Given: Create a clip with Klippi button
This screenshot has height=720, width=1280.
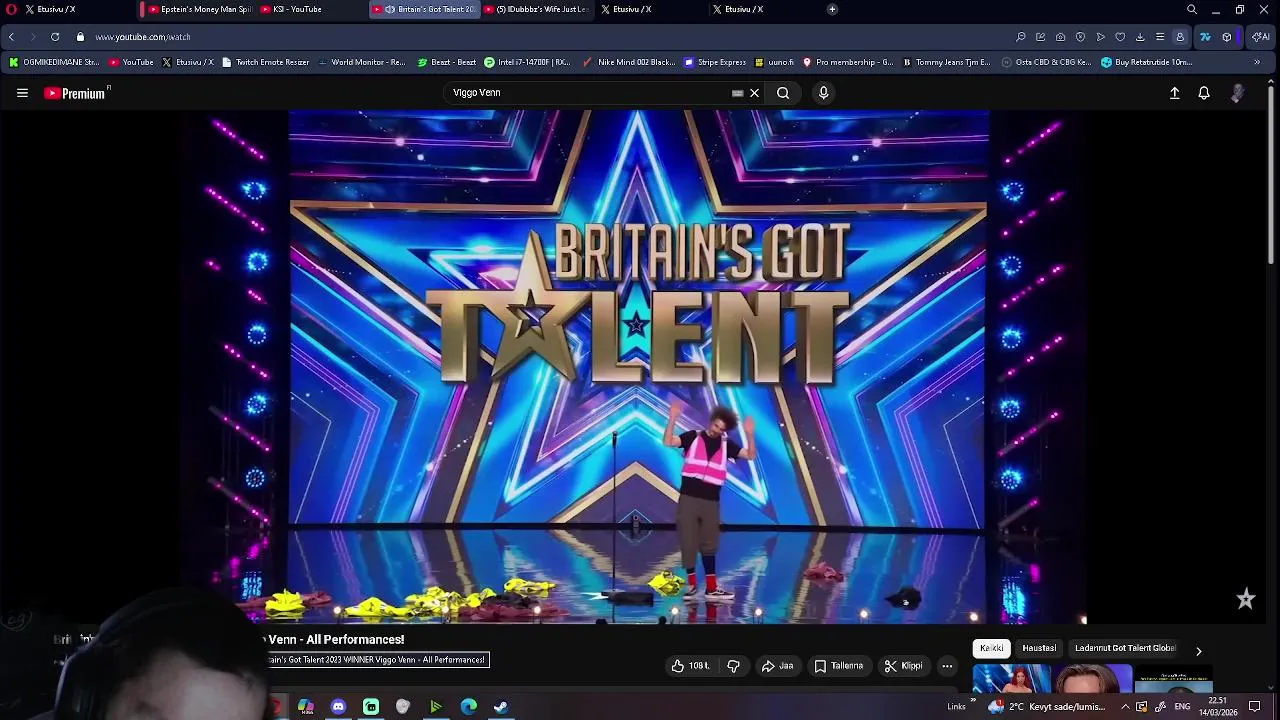Looking at the screenshot, I should pyautogui.click(x=903, y=666).
